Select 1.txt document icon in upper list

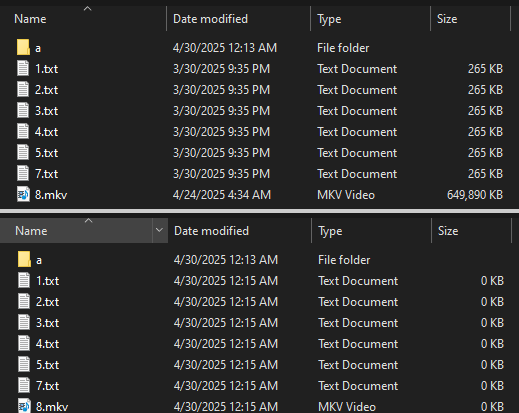point(23,69)
